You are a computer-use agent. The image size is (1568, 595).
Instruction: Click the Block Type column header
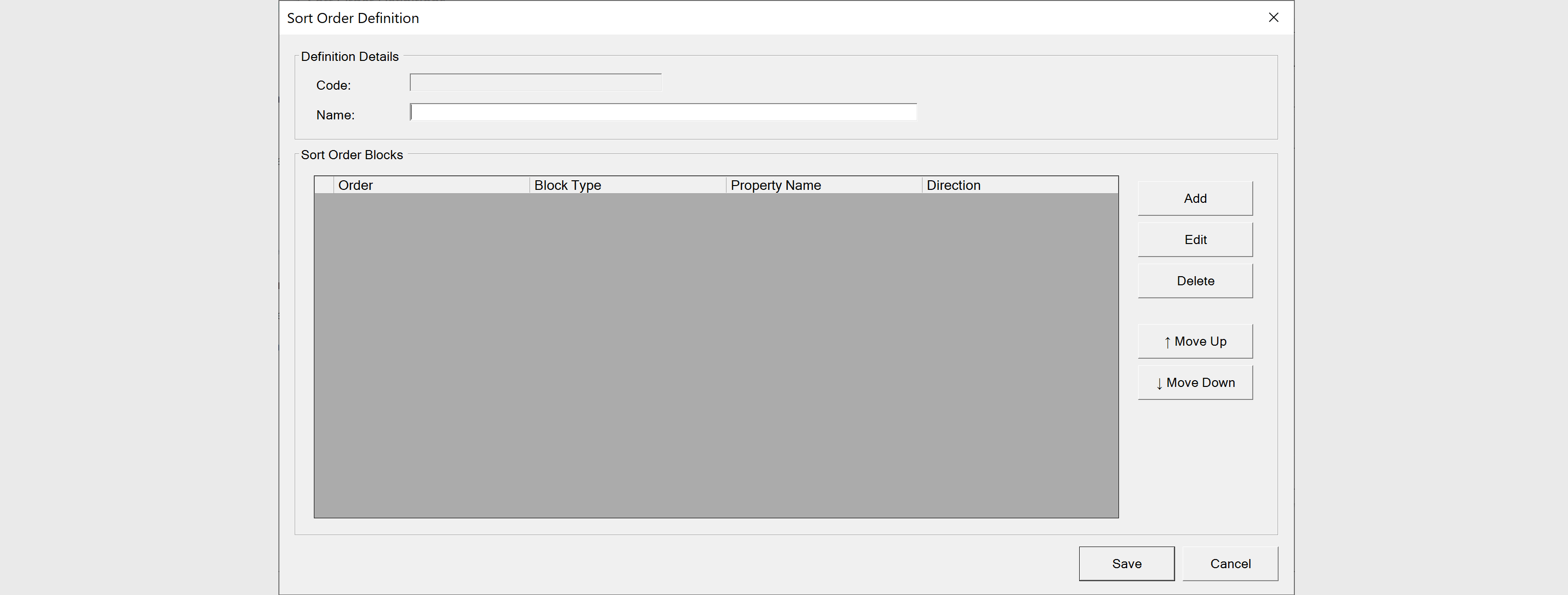point(627,185)
